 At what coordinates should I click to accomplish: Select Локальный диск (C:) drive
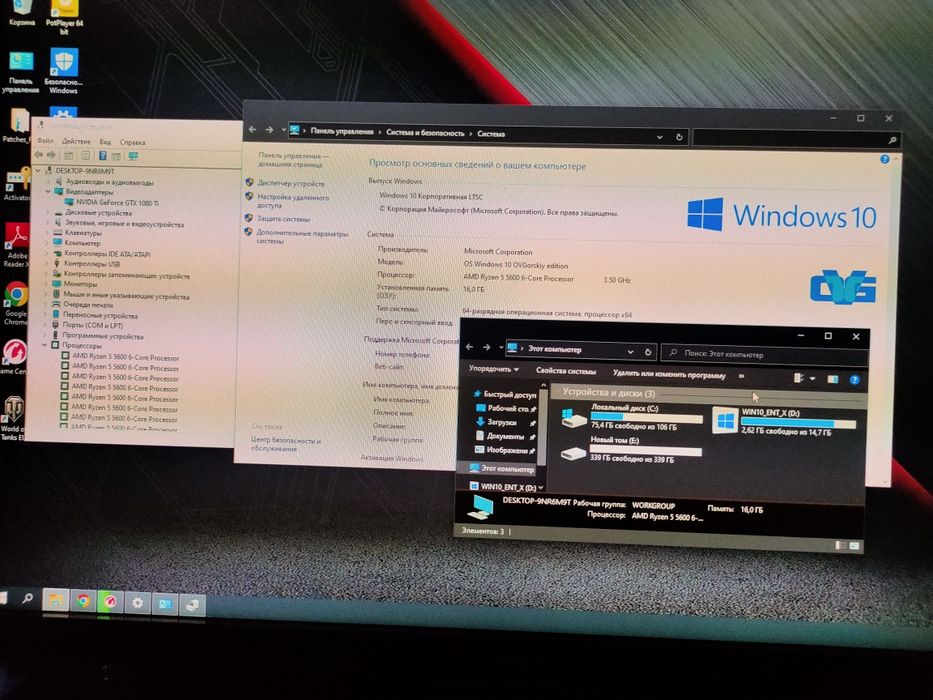tap(631, 417)
